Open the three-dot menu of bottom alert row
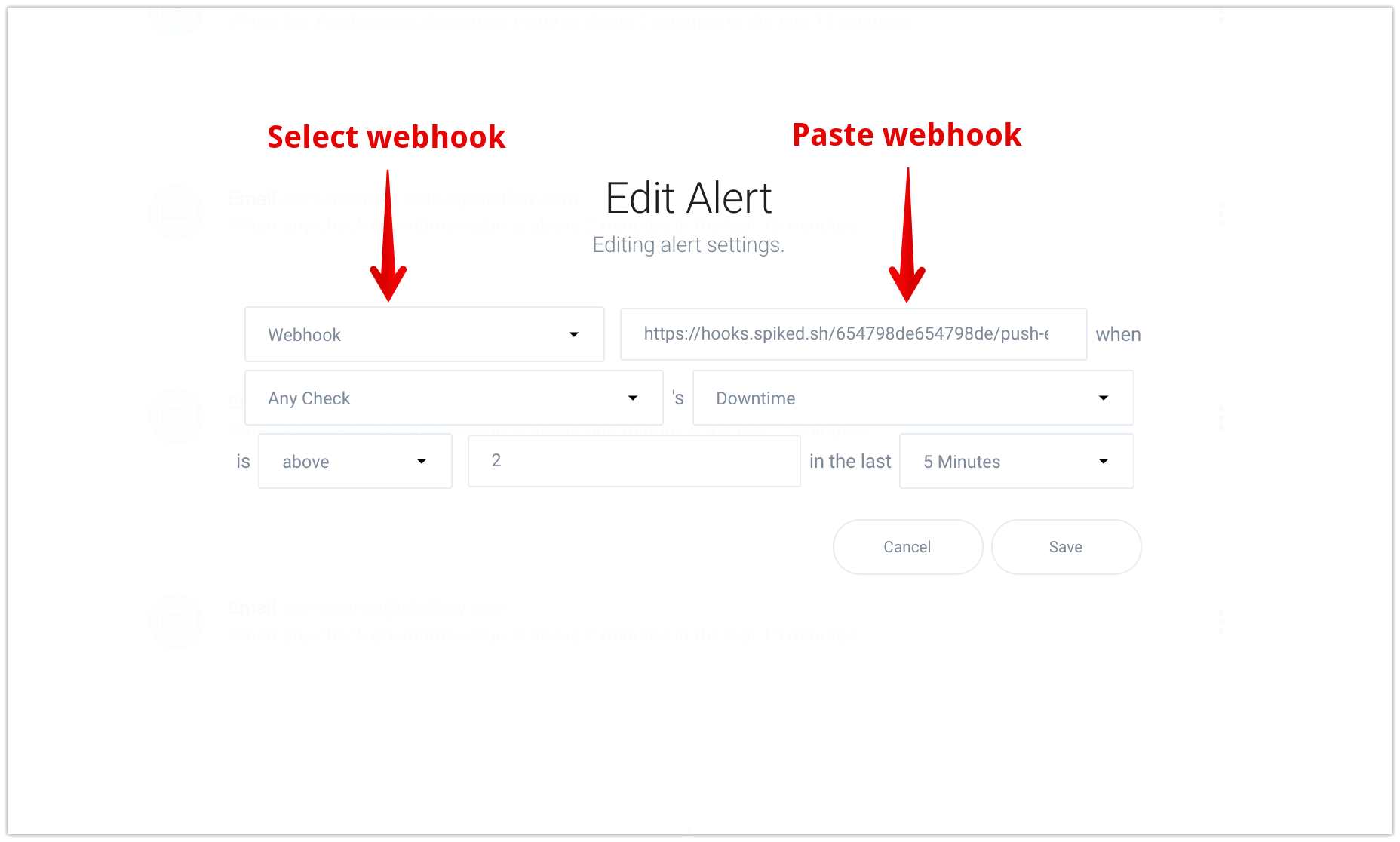 [1220, 622]
